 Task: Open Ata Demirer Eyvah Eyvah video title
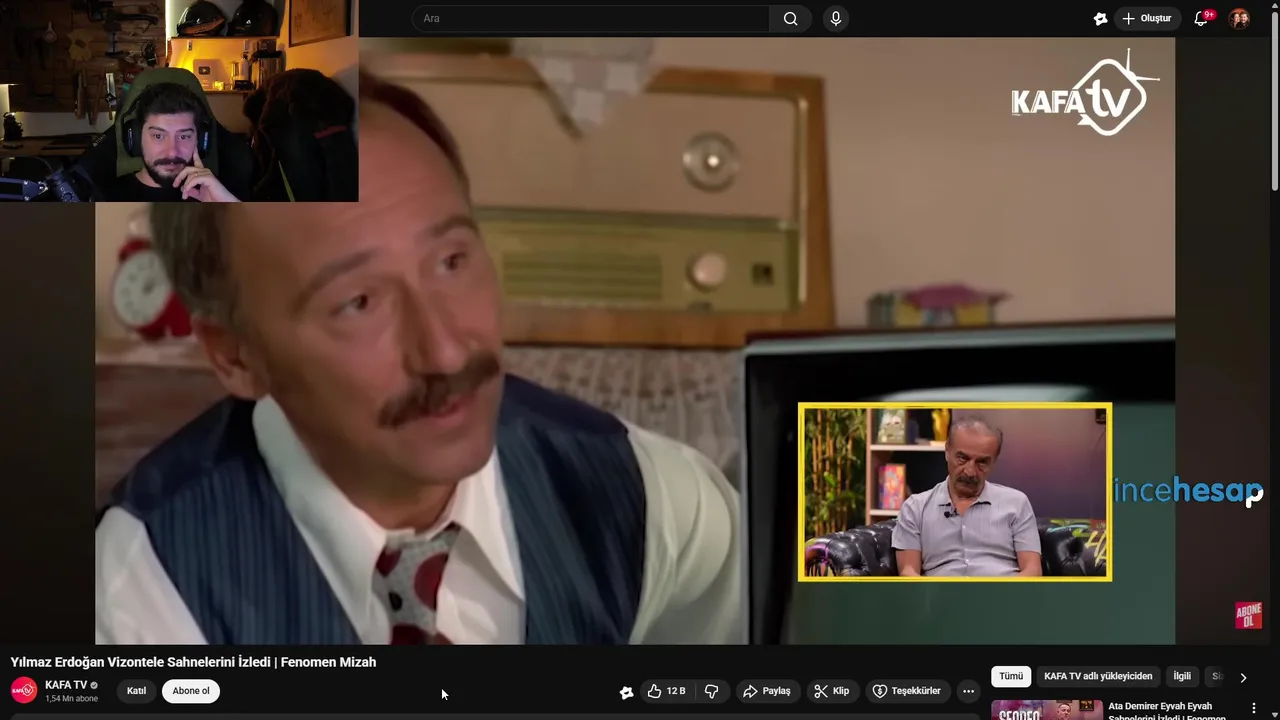click(x=1167, y=711)
